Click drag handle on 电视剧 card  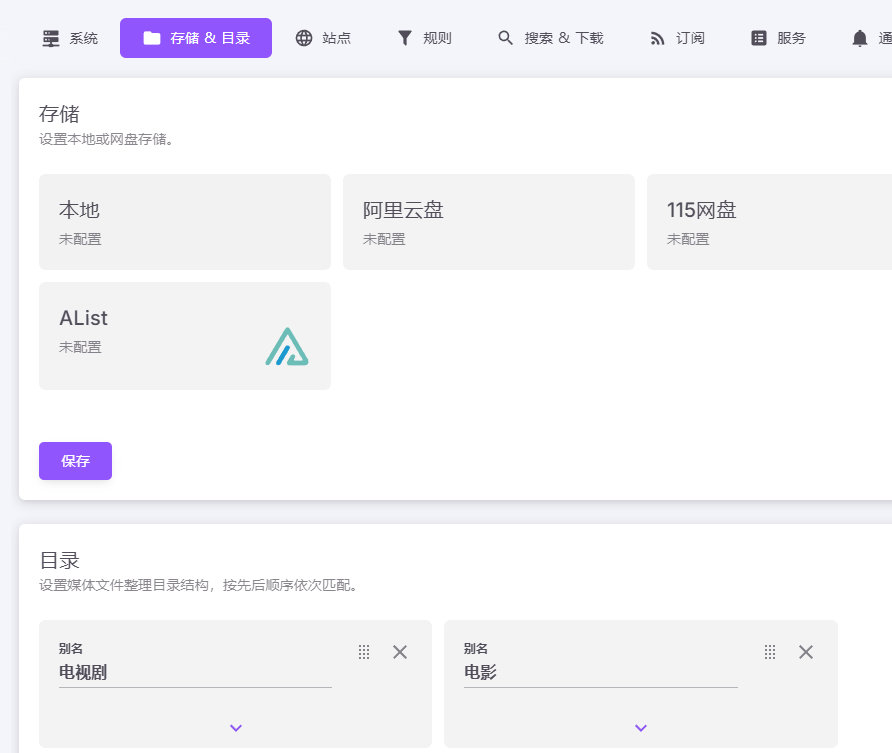pyautogui.click(x=364, y=652)
